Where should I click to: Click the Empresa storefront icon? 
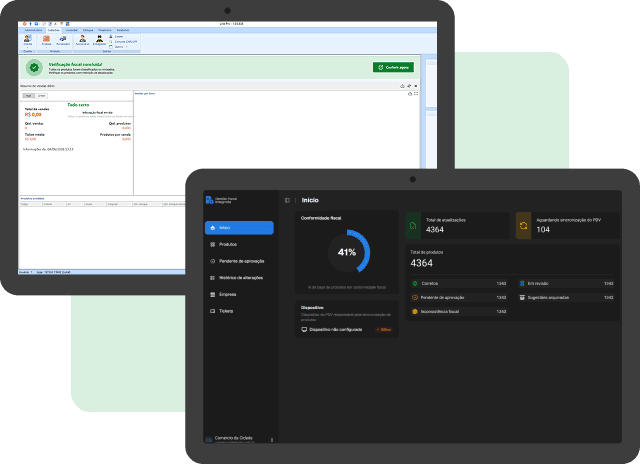212,295
